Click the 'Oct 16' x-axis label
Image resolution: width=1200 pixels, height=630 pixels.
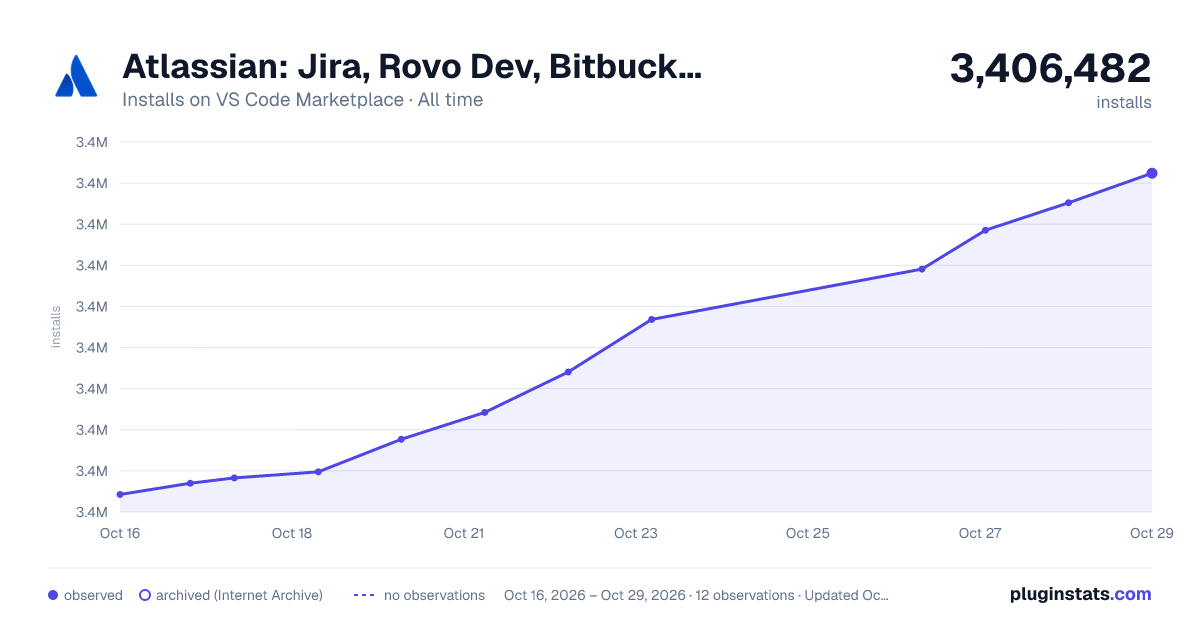click(x=120, y=533)
